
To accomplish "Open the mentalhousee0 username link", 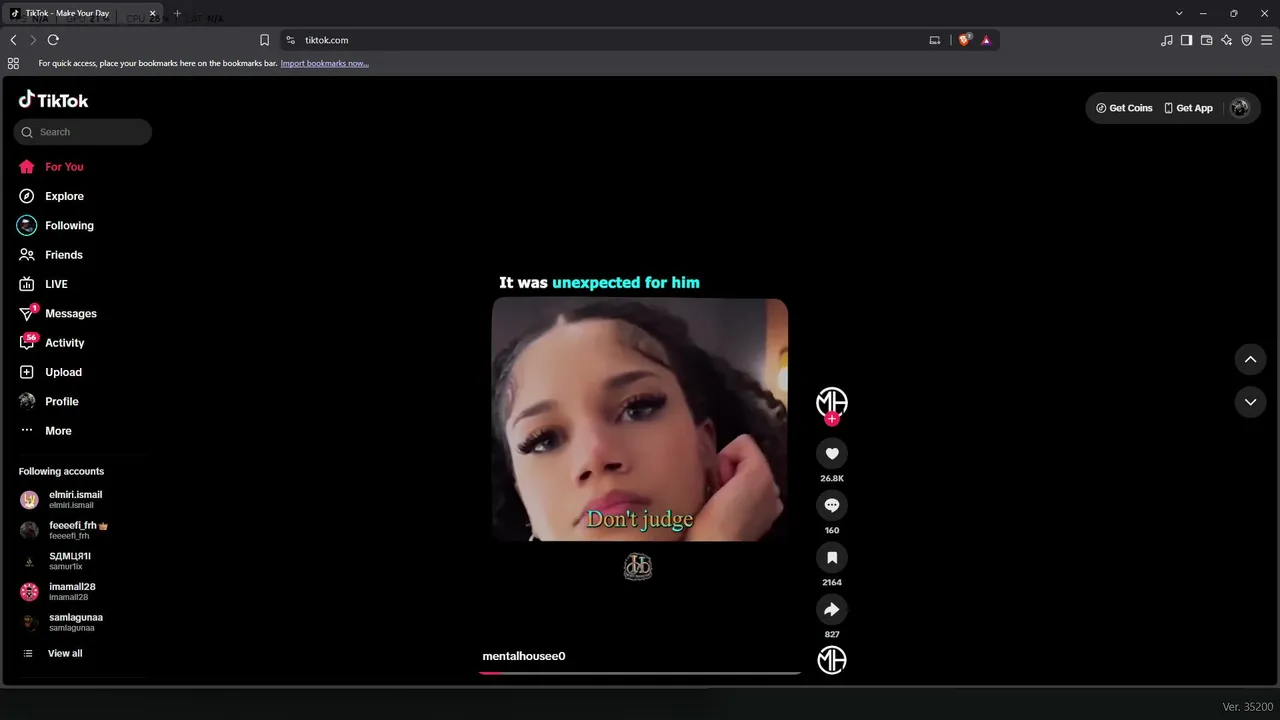I will 524,656.
